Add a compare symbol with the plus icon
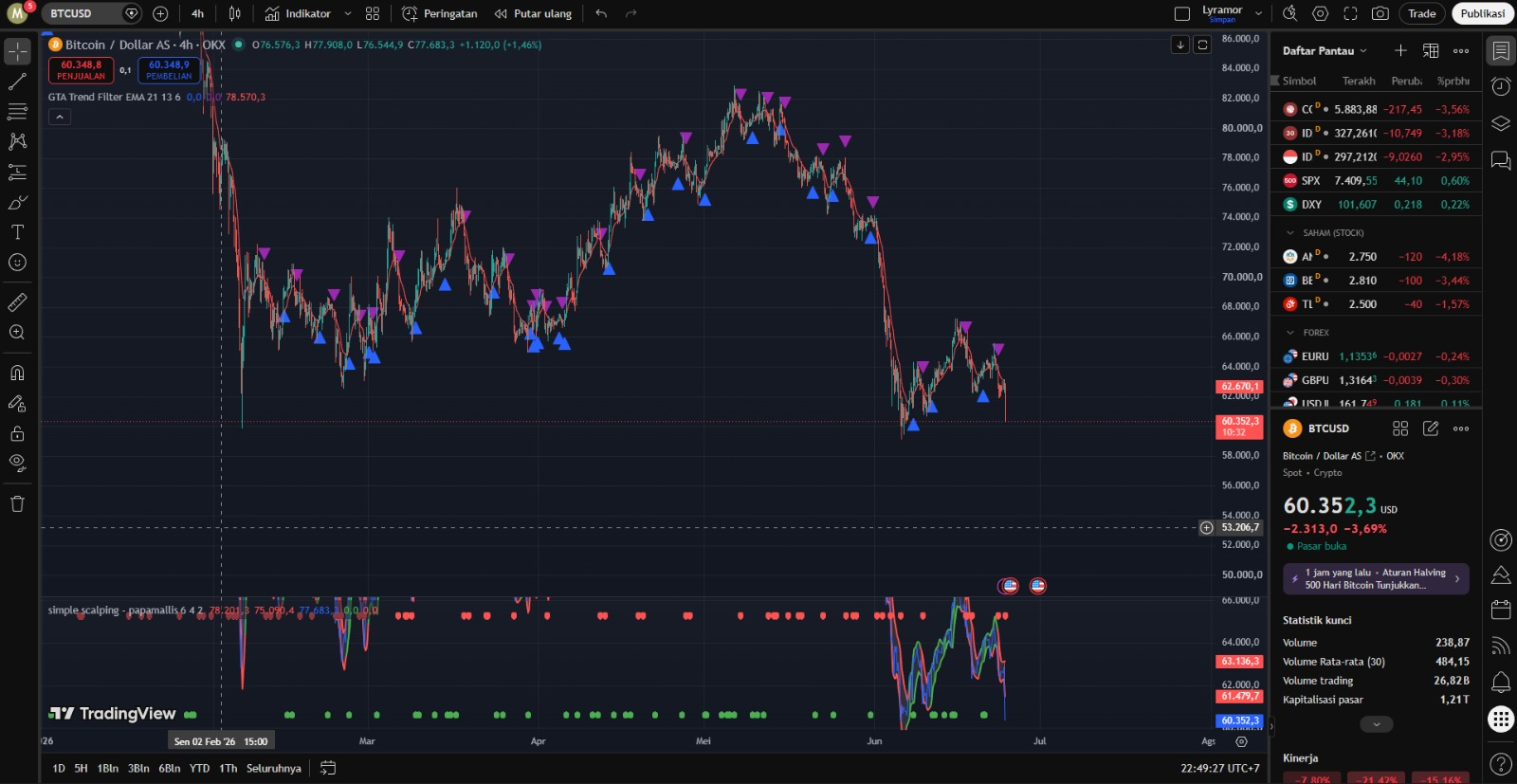This screenshot has height=784, width=1517. coord(160,13)
